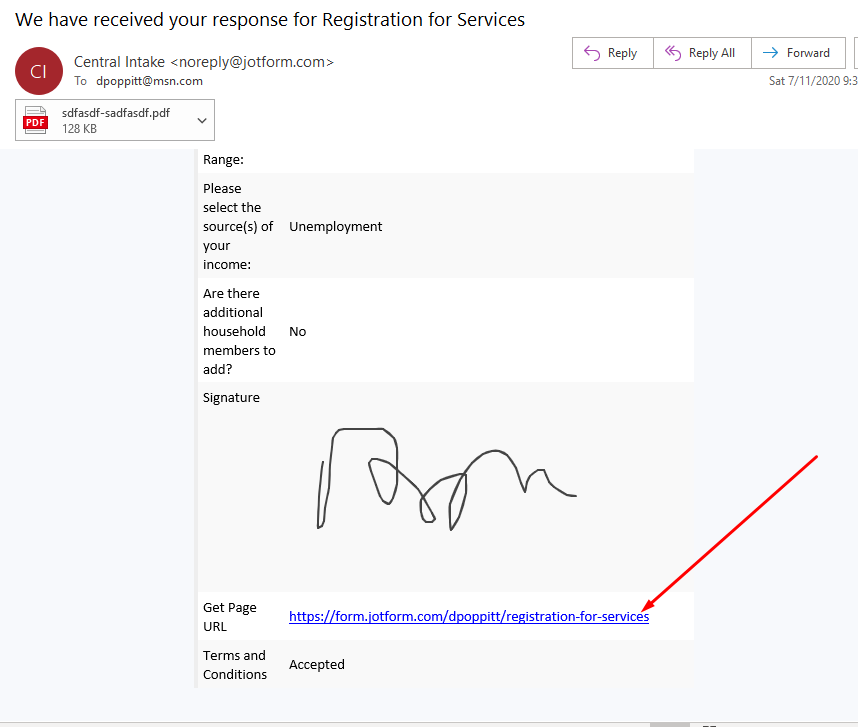Image resolution: width=858 pixels, height=727 pixels.
Task: Click the red PDF attachment icon
Action: [x=36, y=120]
